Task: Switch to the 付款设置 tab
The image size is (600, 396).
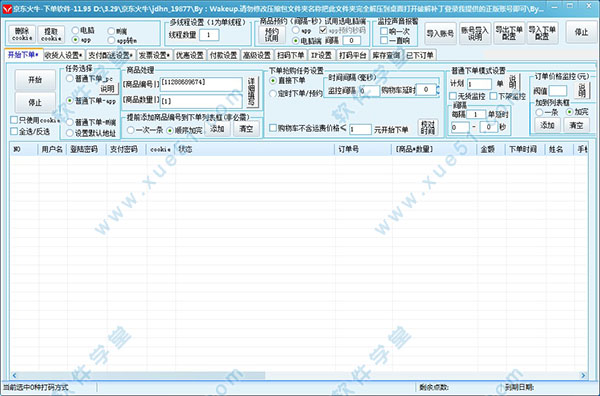Action: pos(223,55)
